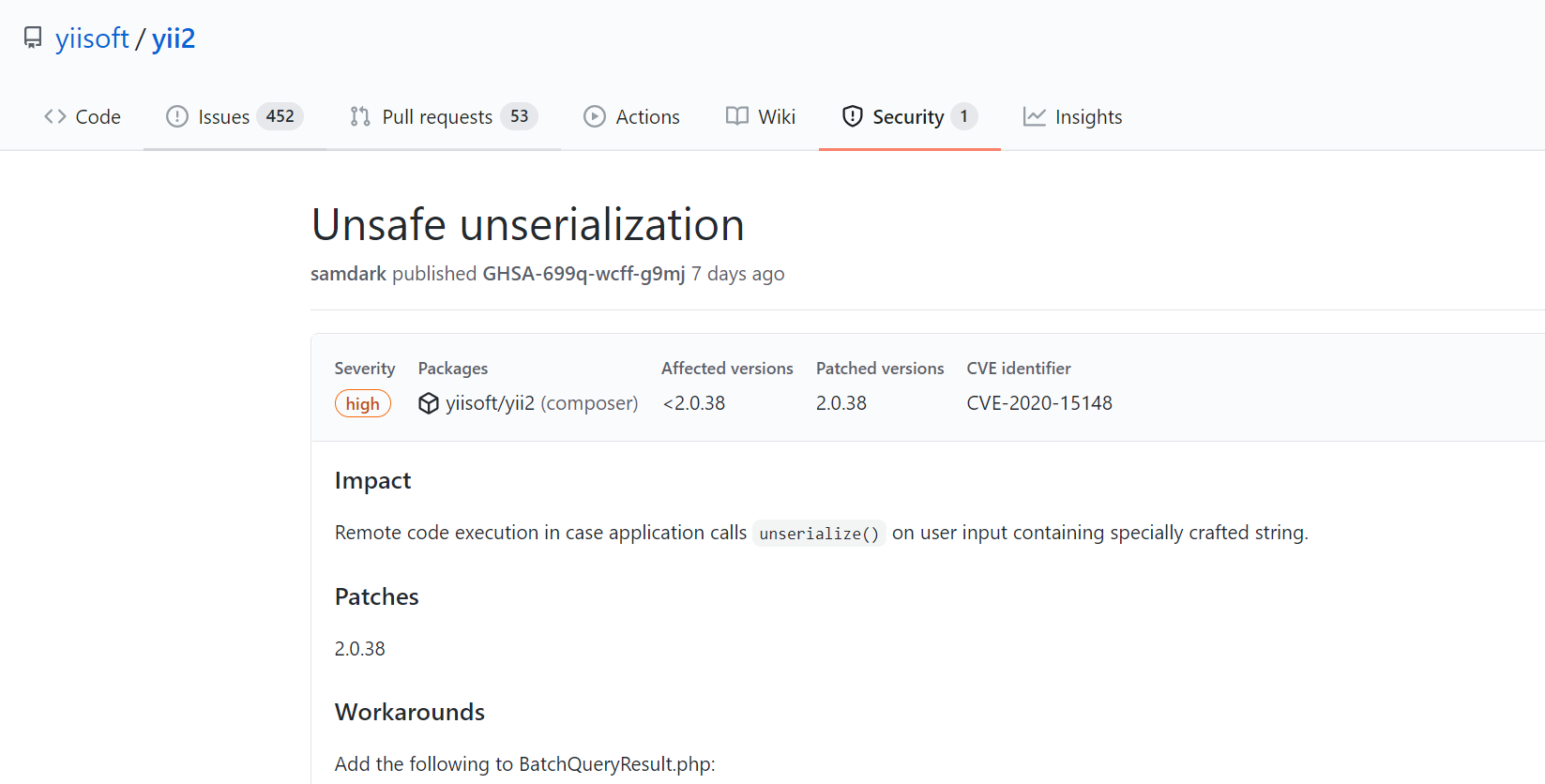Image resolution: width=1545 pixels, height=784 pixels.
Task: Click the Issues circle-exclamation icon
Action: tap(177, 116)
